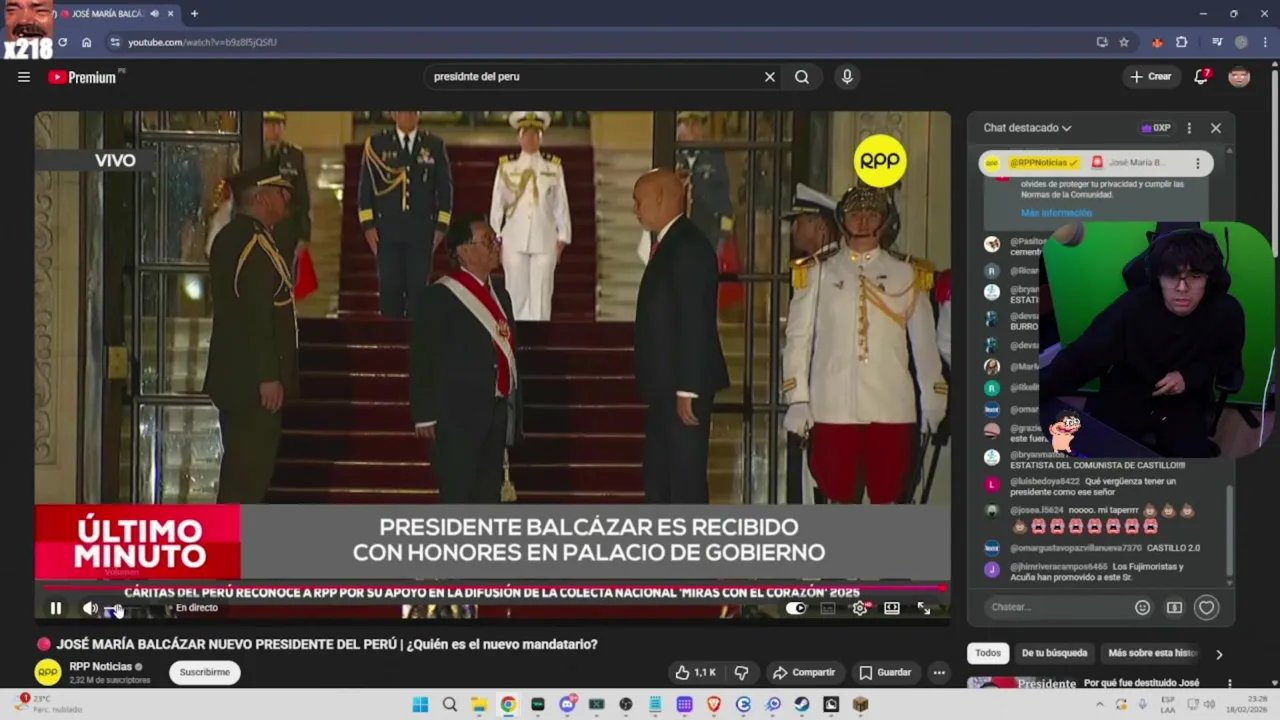This screenshot has height=720, width=1280.
Task: Close the live chat panel
Action: [x=1216, y=128]
